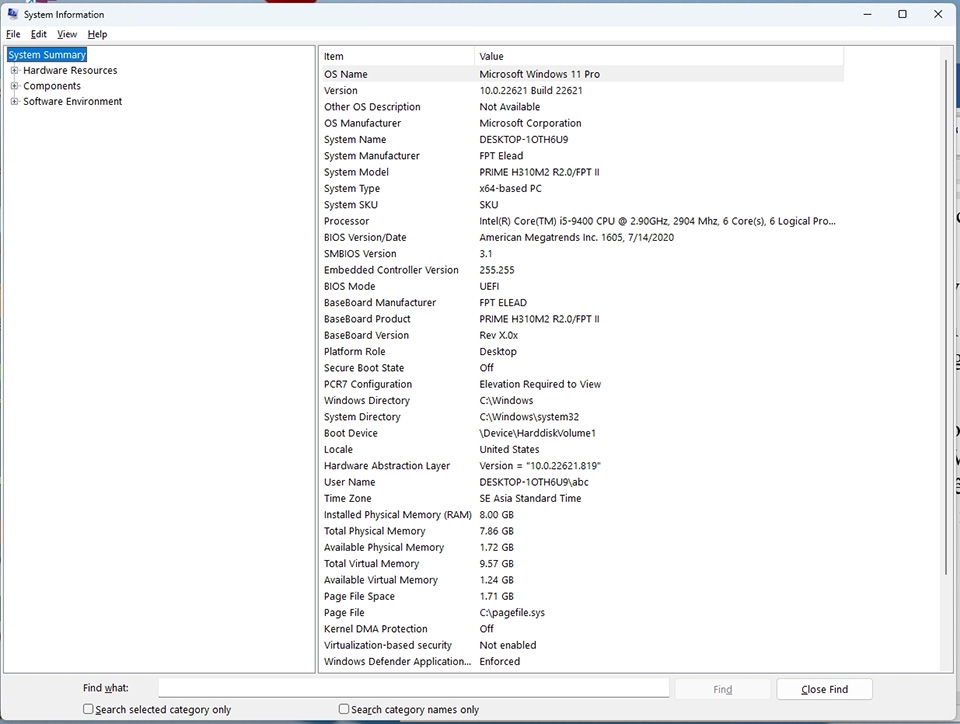Viewport: 960px width, 724px height.
Task: Enable Search selected category only
Action: pos(89,708)
